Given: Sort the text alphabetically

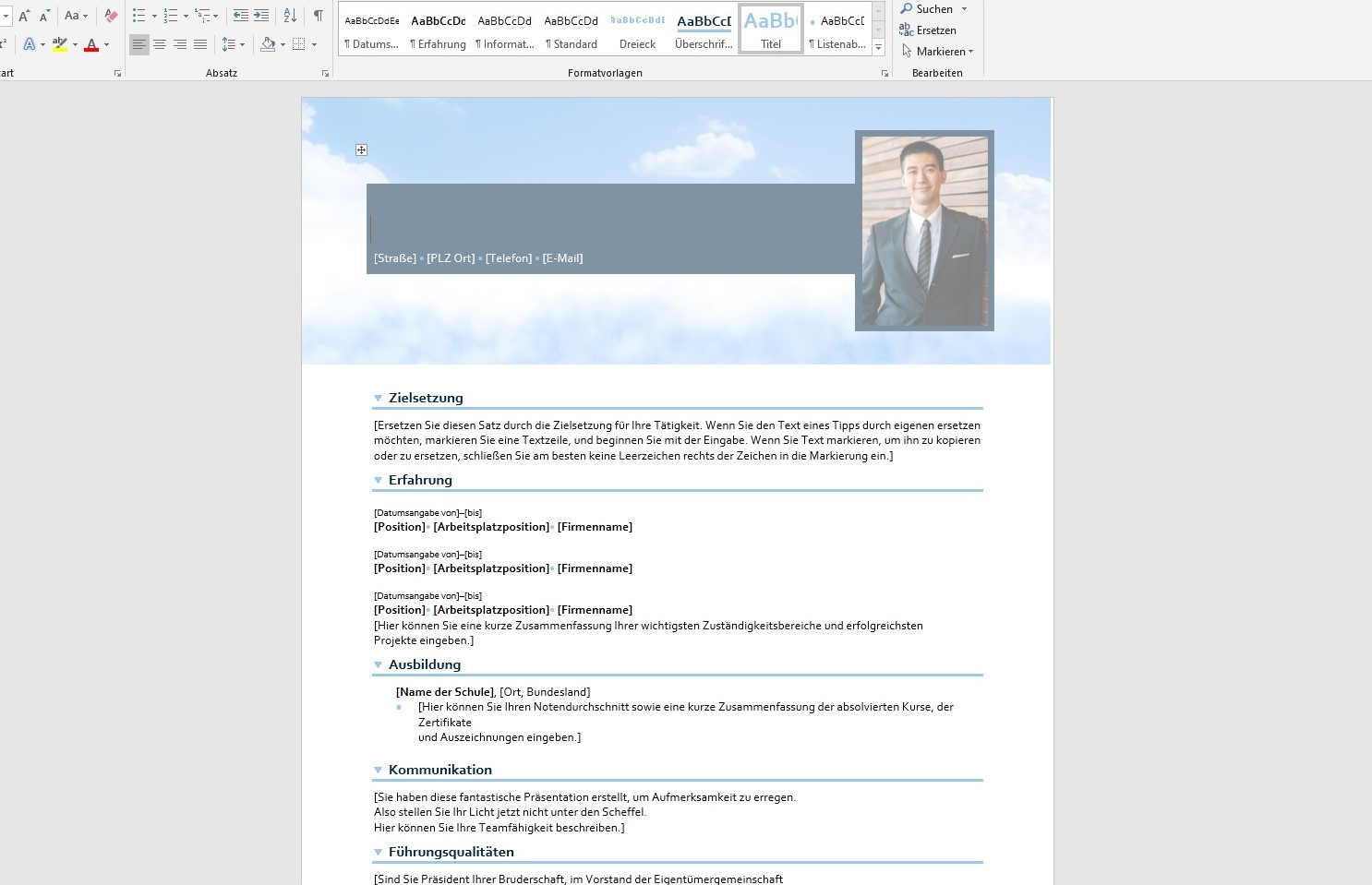Looking at the screenshot, I should coord(290,16).
